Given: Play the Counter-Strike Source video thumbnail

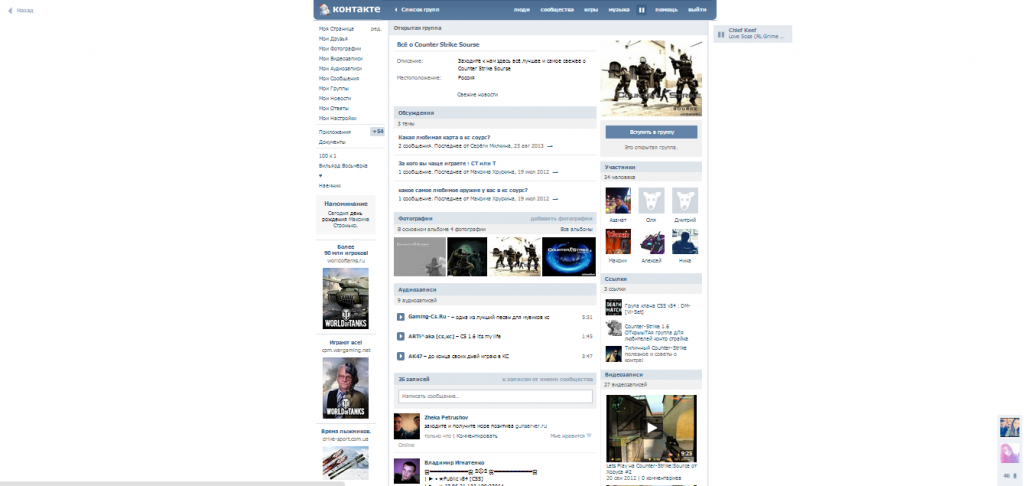Looking at the screenshot, I should click(651, 427).
